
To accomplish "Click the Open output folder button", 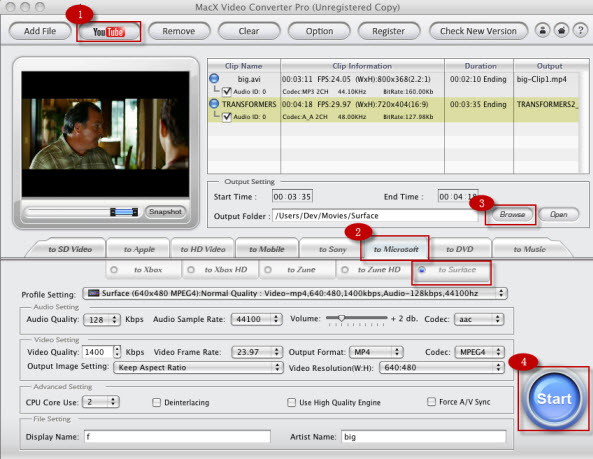I will tap(559, 214).
